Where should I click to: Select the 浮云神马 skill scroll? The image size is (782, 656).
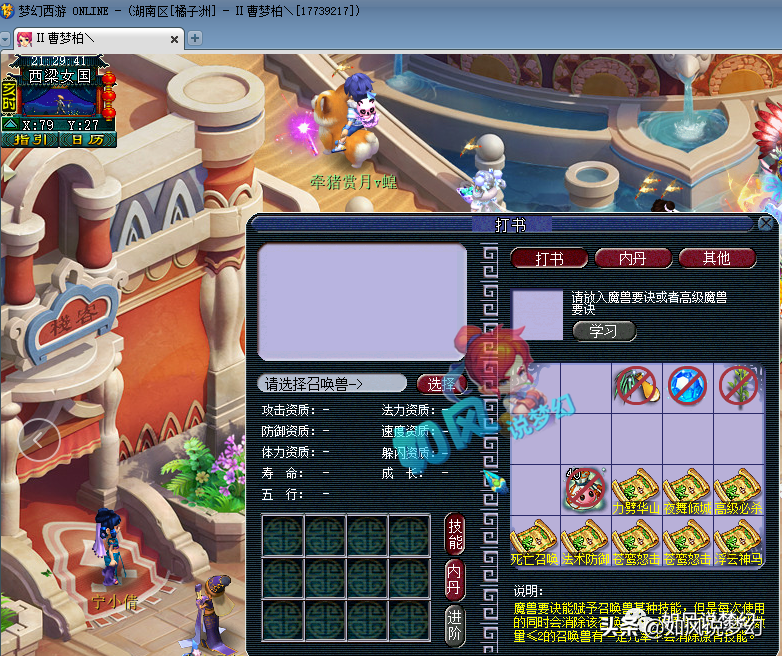pos(738,542)
